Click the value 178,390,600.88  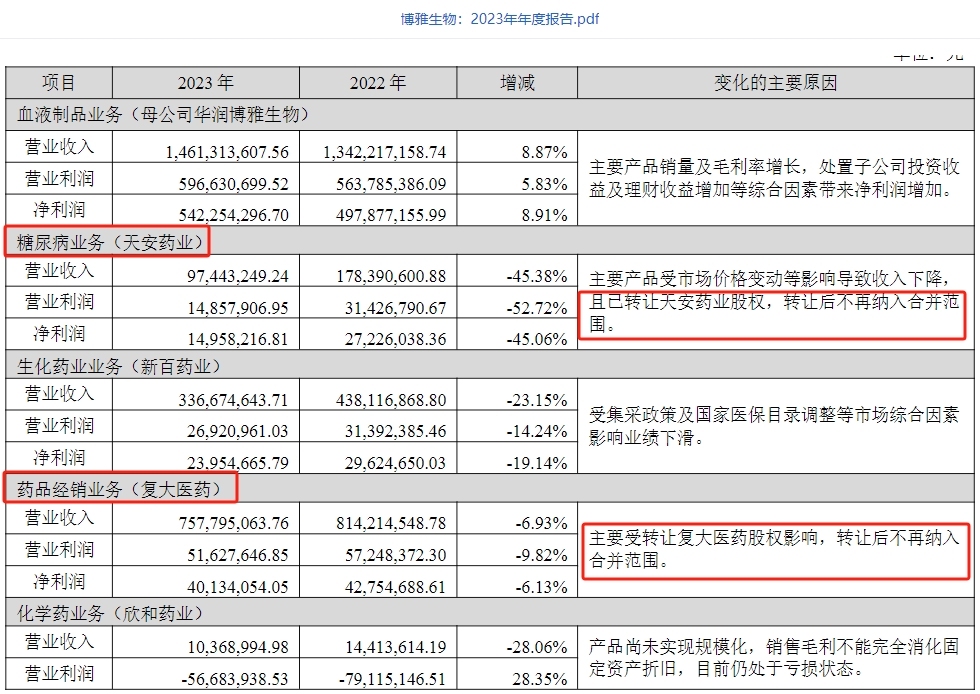tap(391, 276)
